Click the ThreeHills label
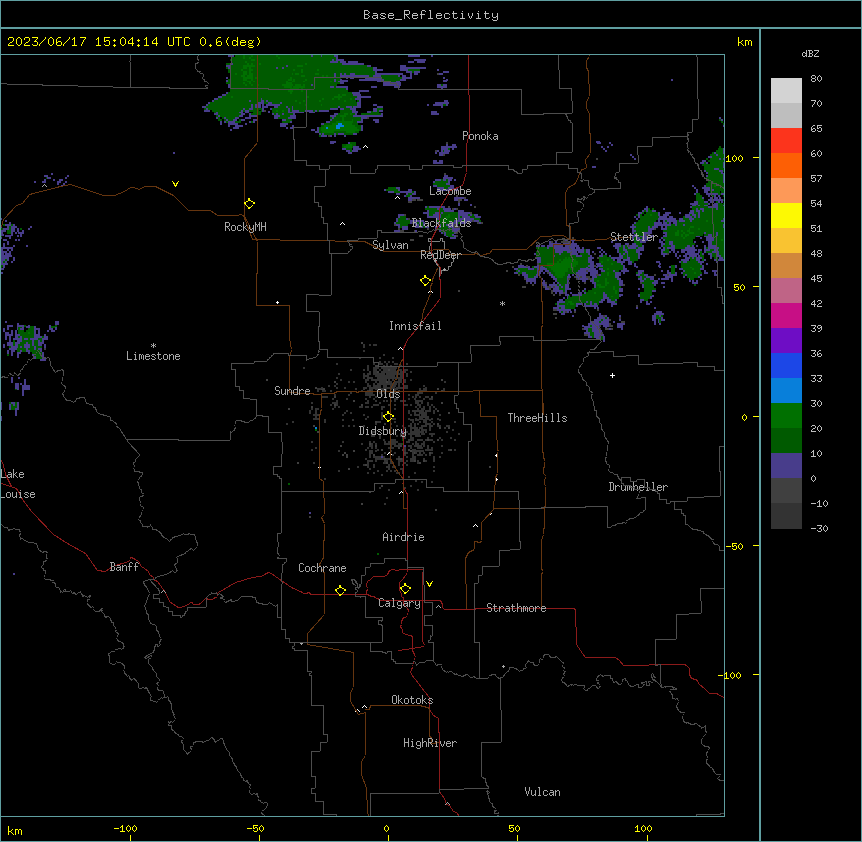Image resolution: width=862 pixels, height=842 pixels. pyautogui.click(x=537, y=418)
